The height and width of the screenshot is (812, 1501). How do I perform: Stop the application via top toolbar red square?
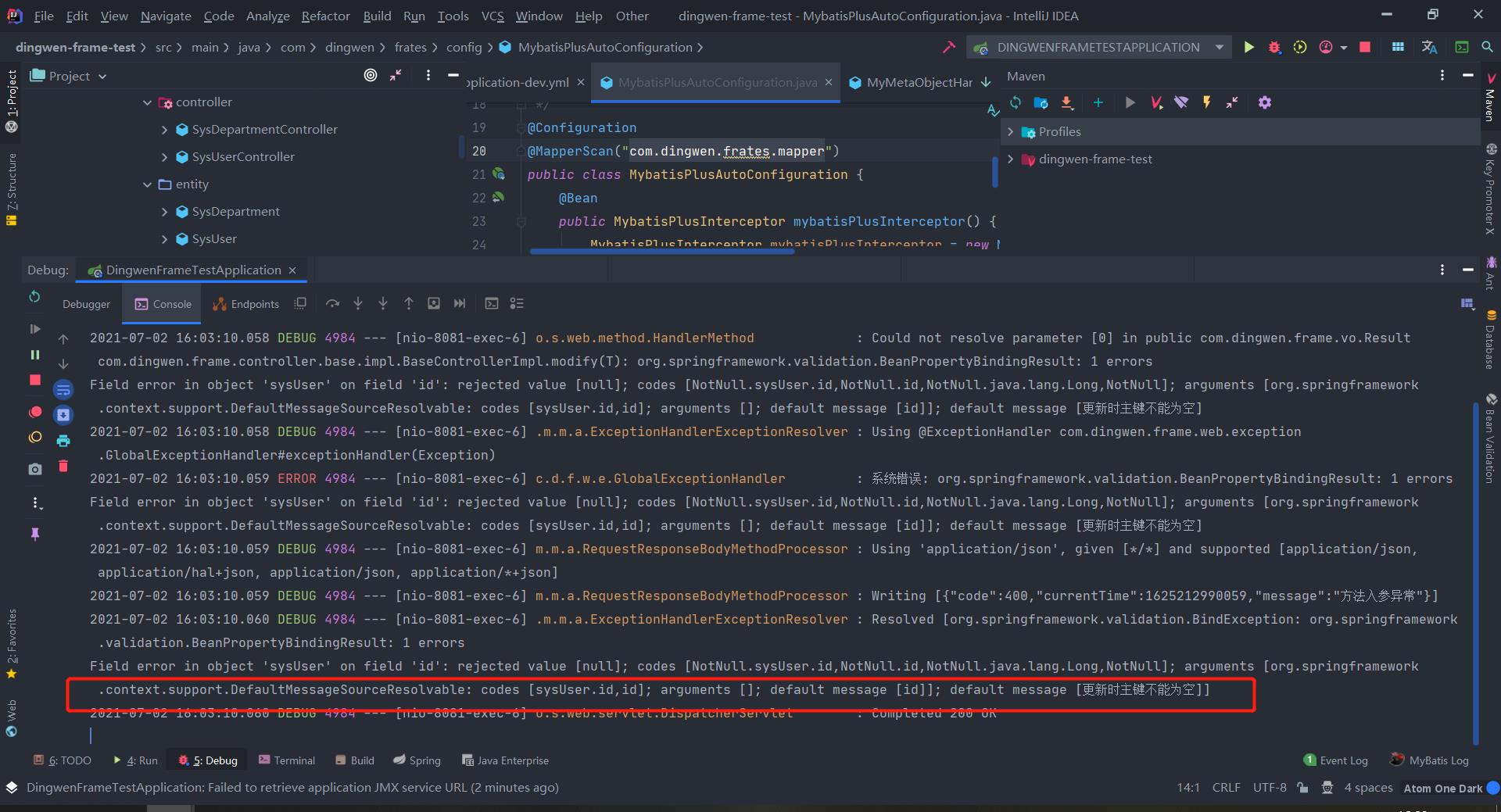[x=1365, y=48]
